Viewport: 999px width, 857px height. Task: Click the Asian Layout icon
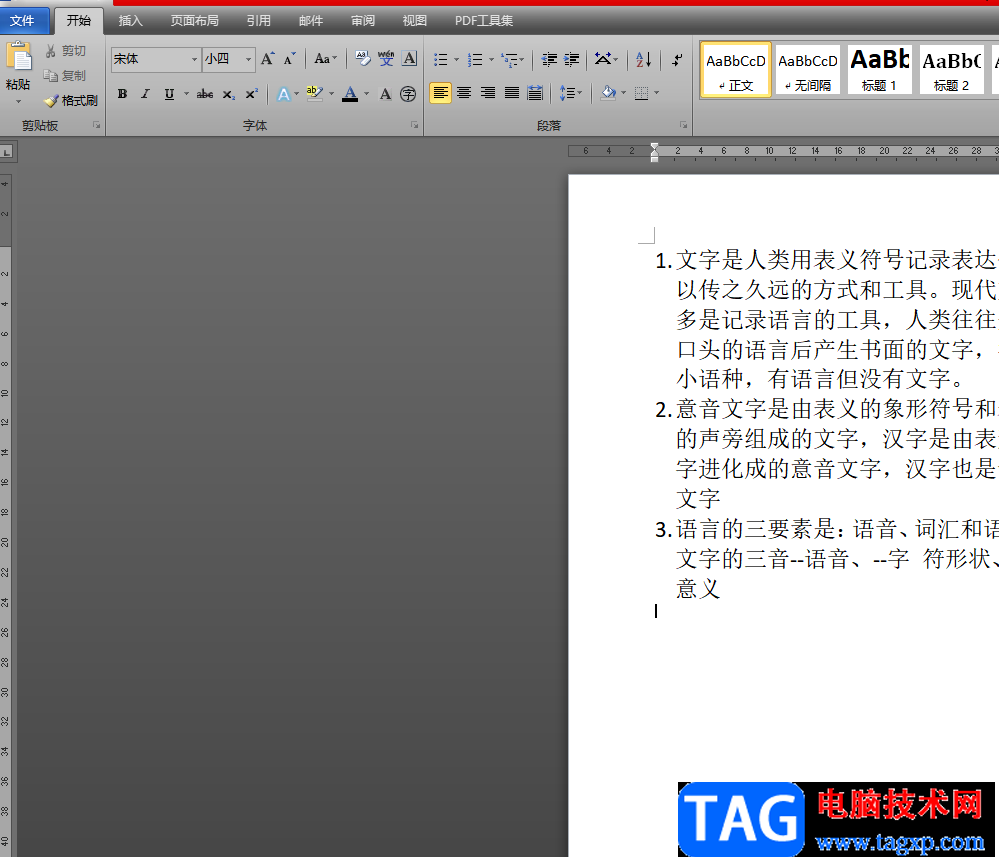pyautogui.click(x=603, y=59)
